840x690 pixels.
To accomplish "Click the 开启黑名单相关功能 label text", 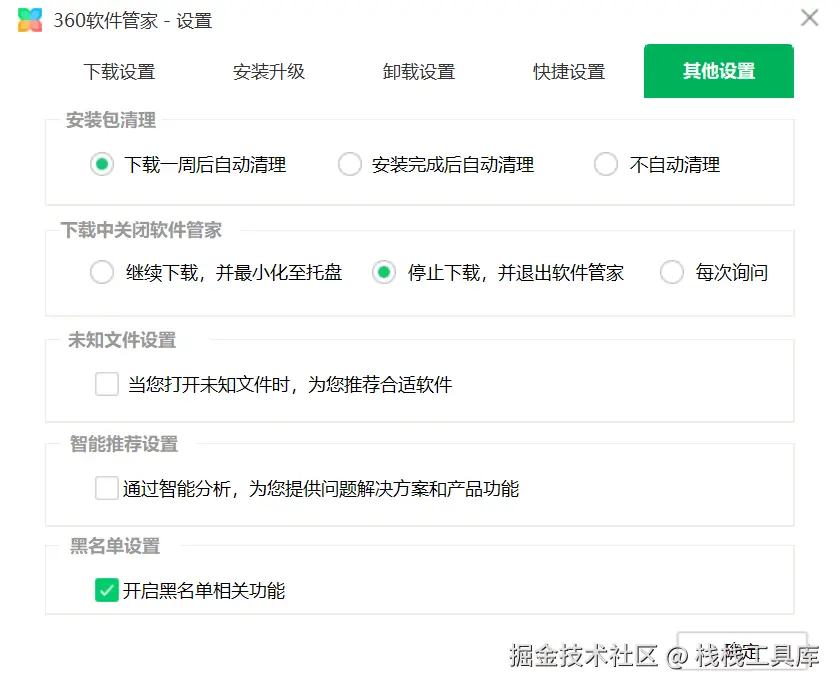I will click(x=204, y=591).
